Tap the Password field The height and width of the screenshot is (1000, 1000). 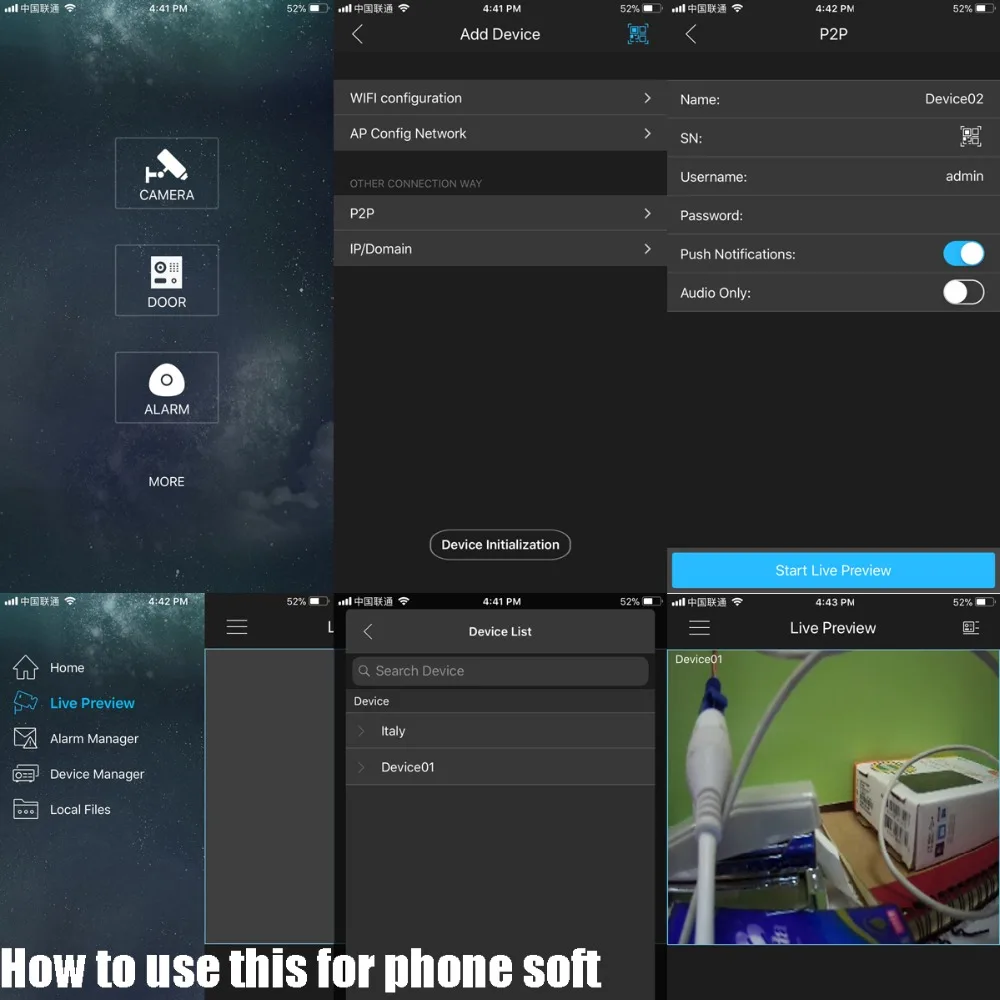point(833,216)
